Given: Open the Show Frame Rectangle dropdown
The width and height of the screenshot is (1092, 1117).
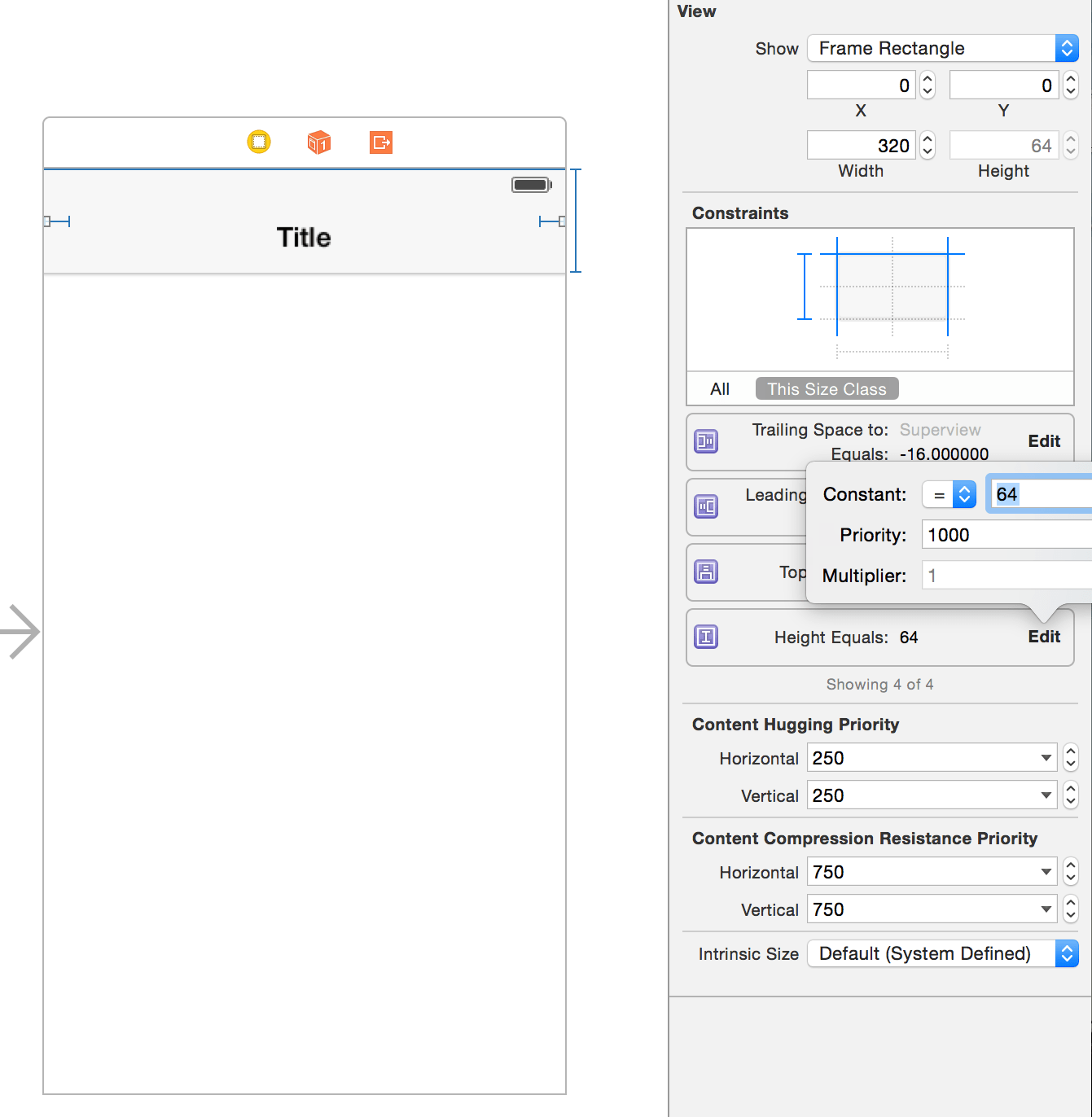Looking at the screenshot, I should click(x=1067, y=48).
